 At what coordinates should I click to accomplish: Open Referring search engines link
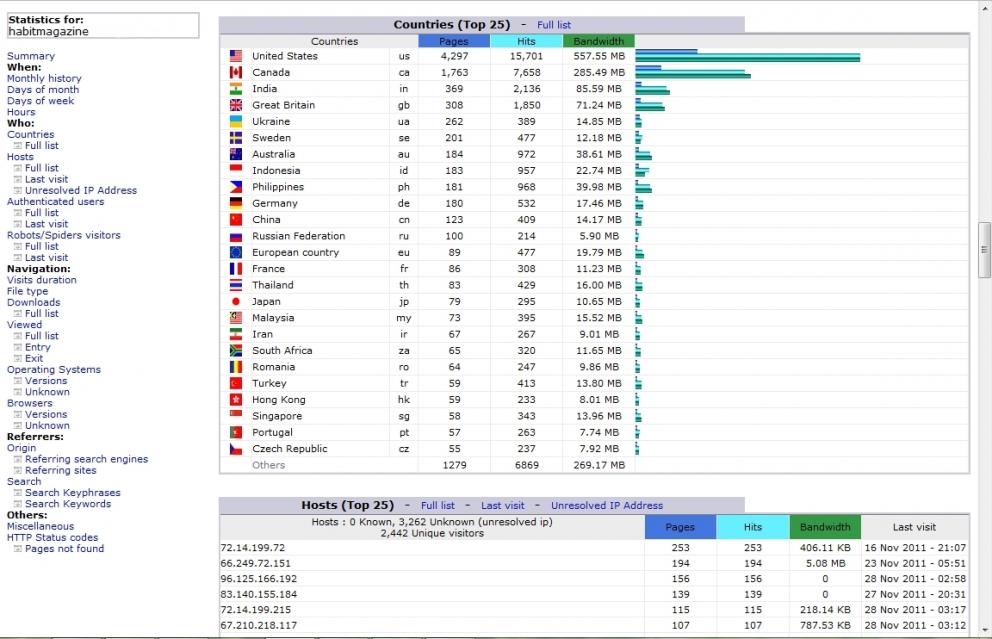point(87,459)
